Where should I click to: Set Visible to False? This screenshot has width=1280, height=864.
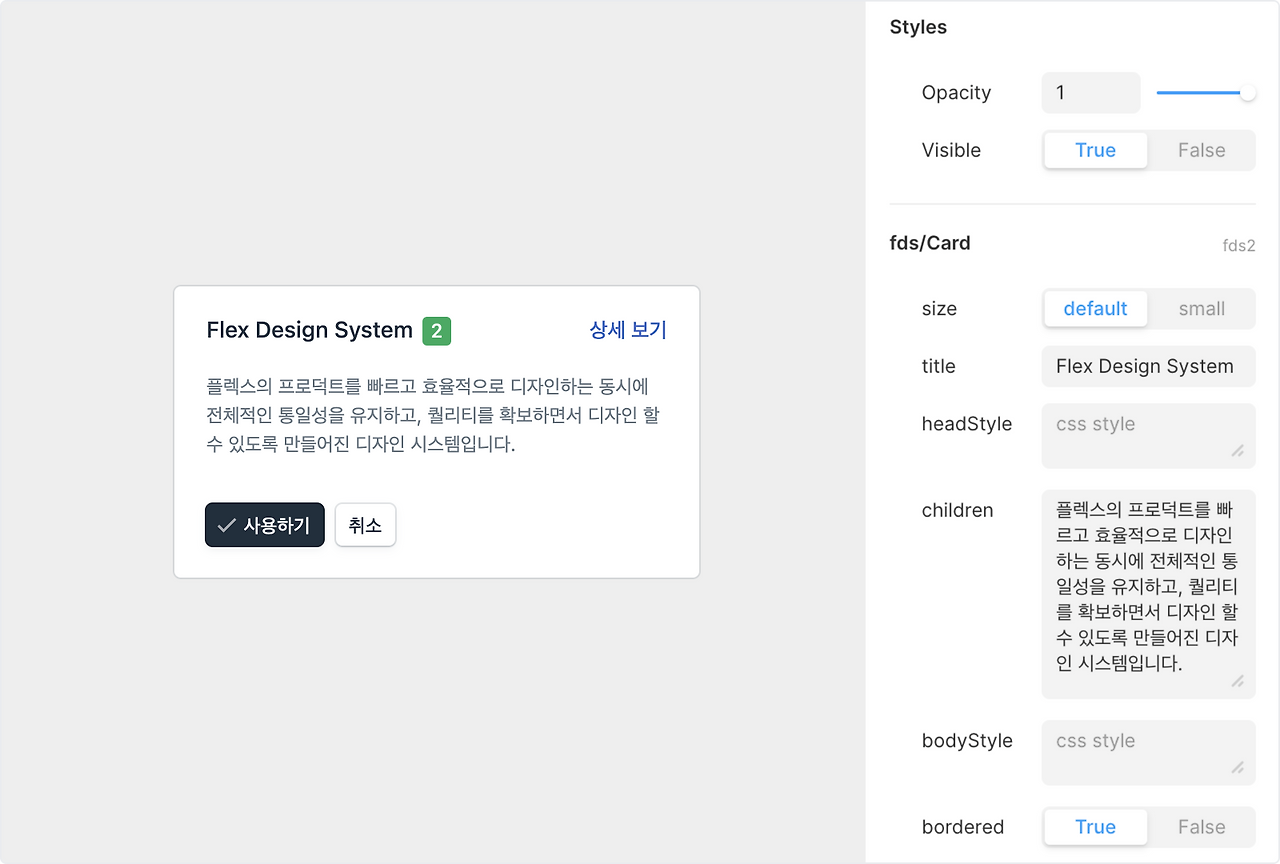(x=1201, y=151)
